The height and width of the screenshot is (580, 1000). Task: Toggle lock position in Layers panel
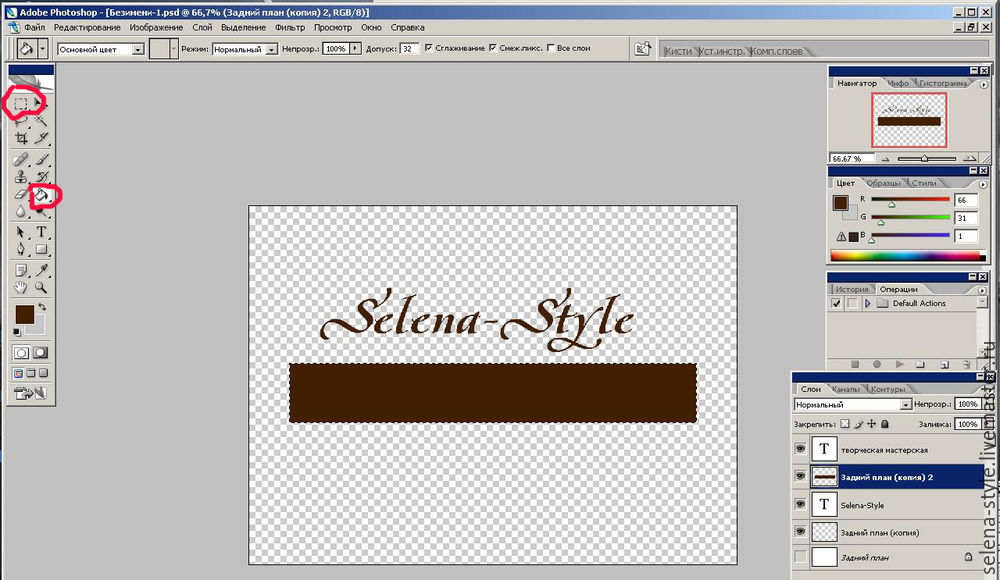pos(872,424)
